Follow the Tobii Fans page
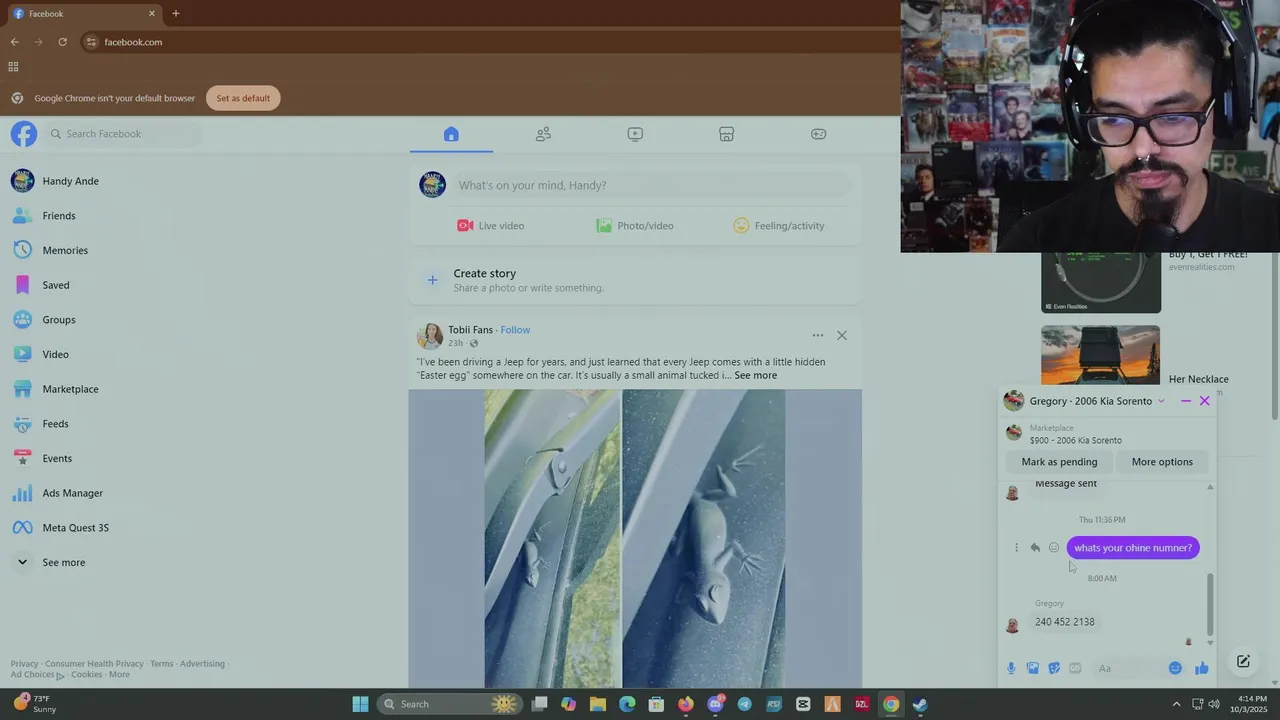The width and height of the screenshot is (1280, 720). 515,330
